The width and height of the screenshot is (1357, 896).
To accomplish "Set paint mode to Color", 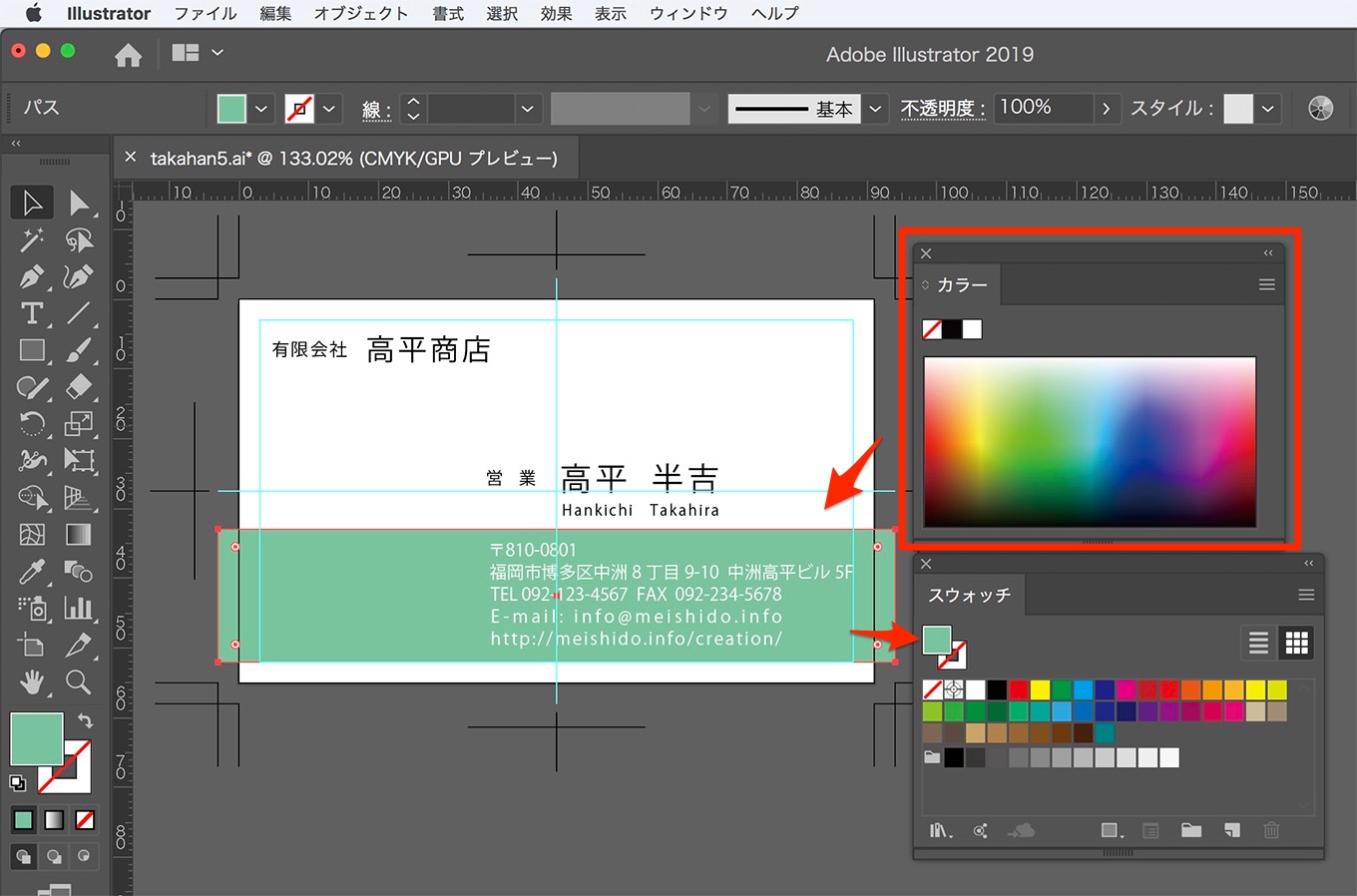I will pos(23,820).
